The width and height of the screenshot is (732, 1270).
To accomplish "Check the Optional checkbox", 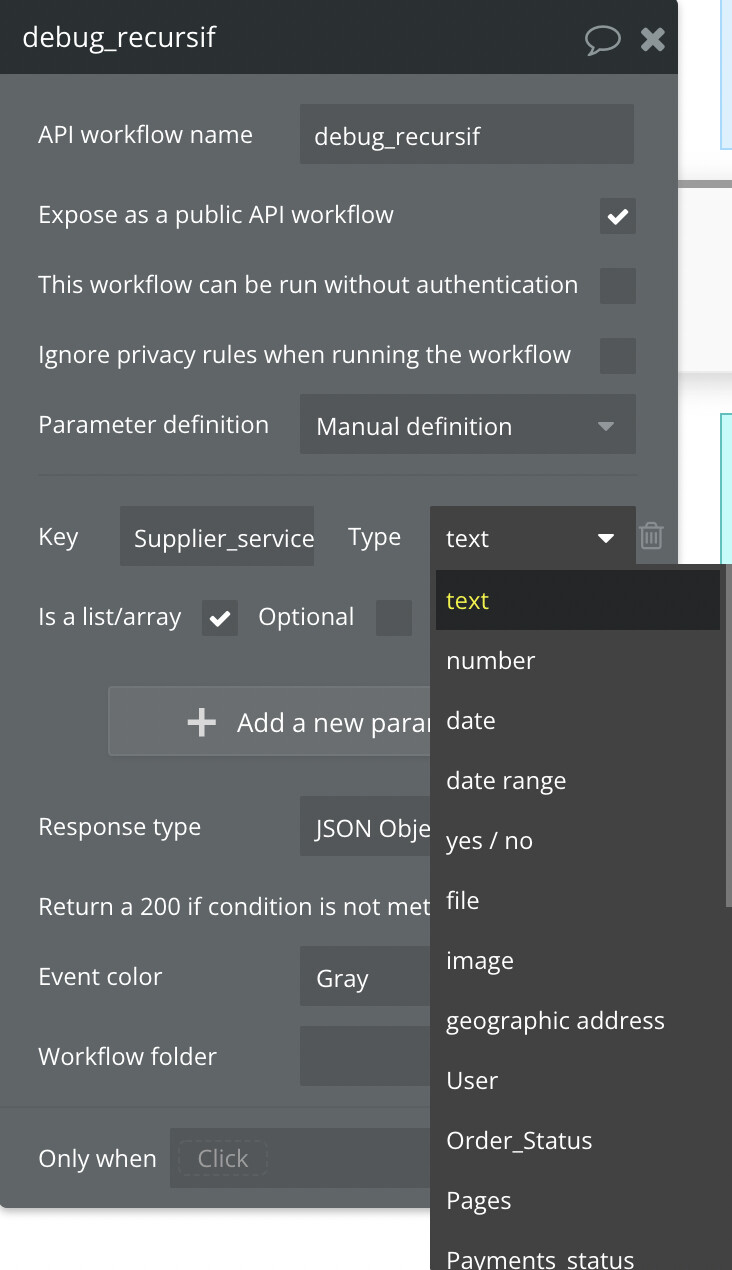I will (x=393, y=618).
